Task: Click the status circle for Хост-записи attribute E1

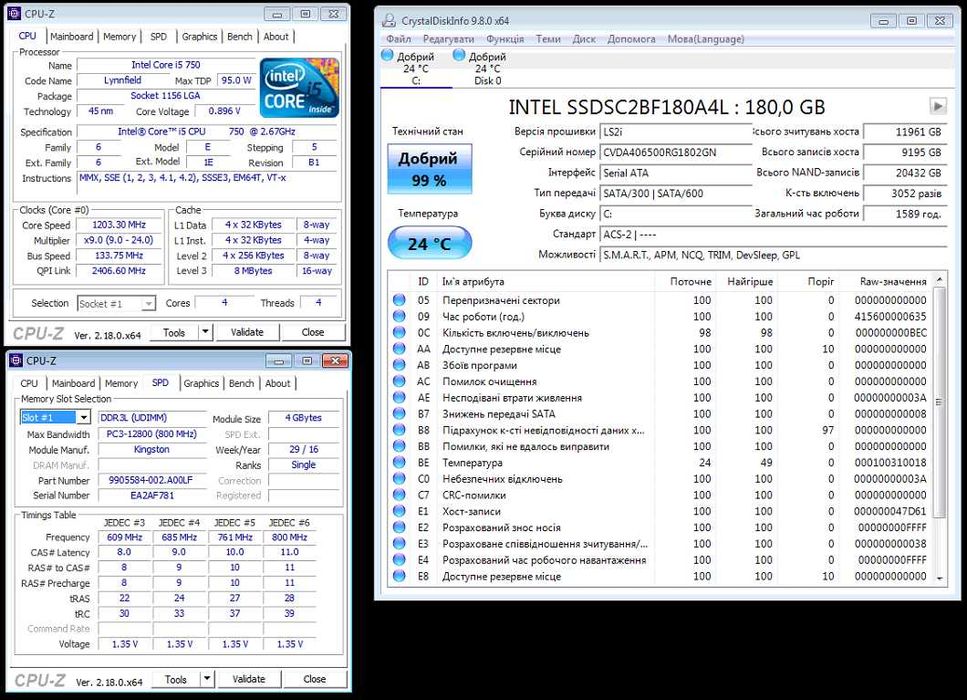Action: coord(399,511)
